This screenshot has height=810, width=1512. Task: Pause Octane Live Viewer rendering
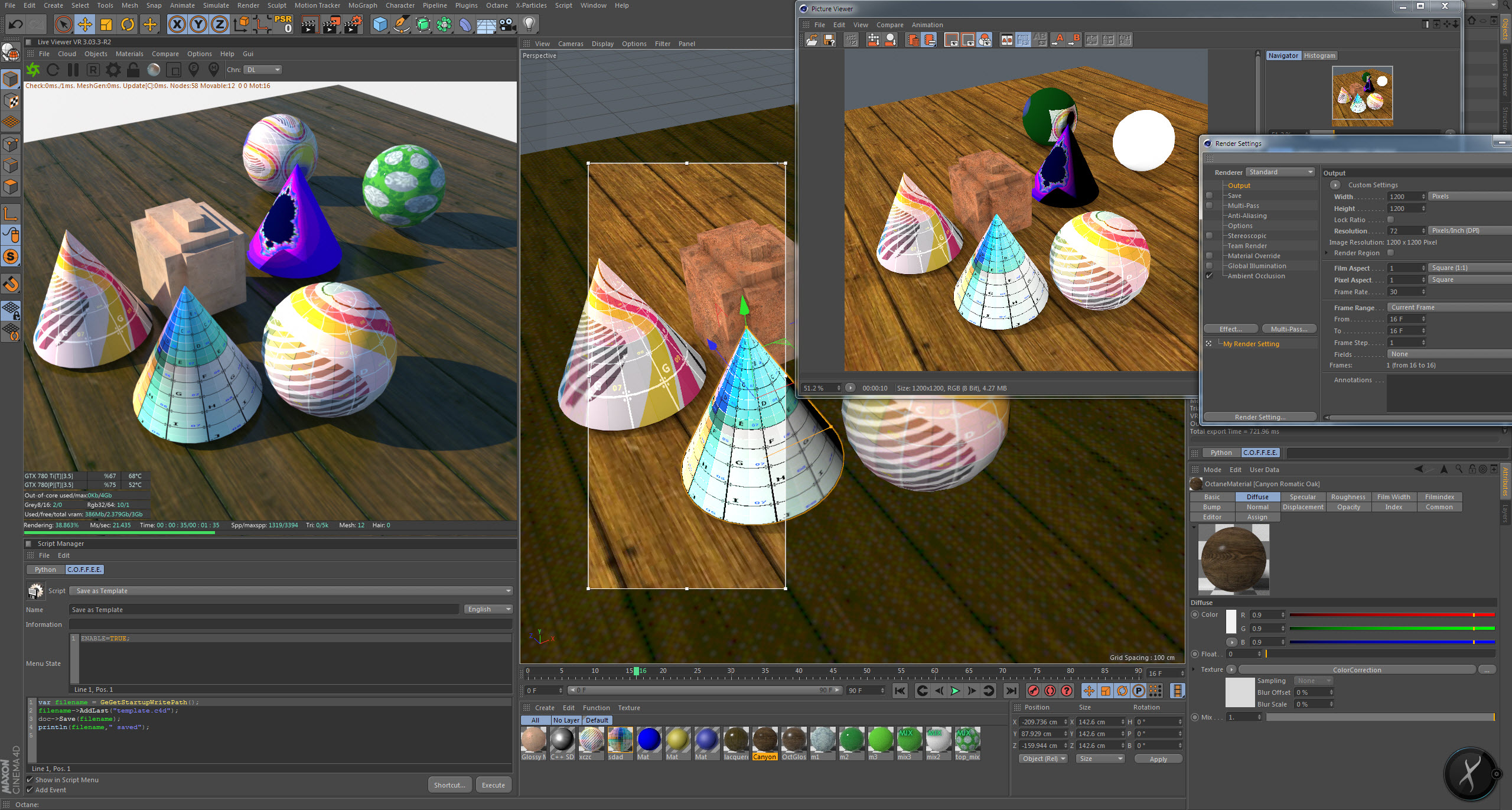pos(73,70)
